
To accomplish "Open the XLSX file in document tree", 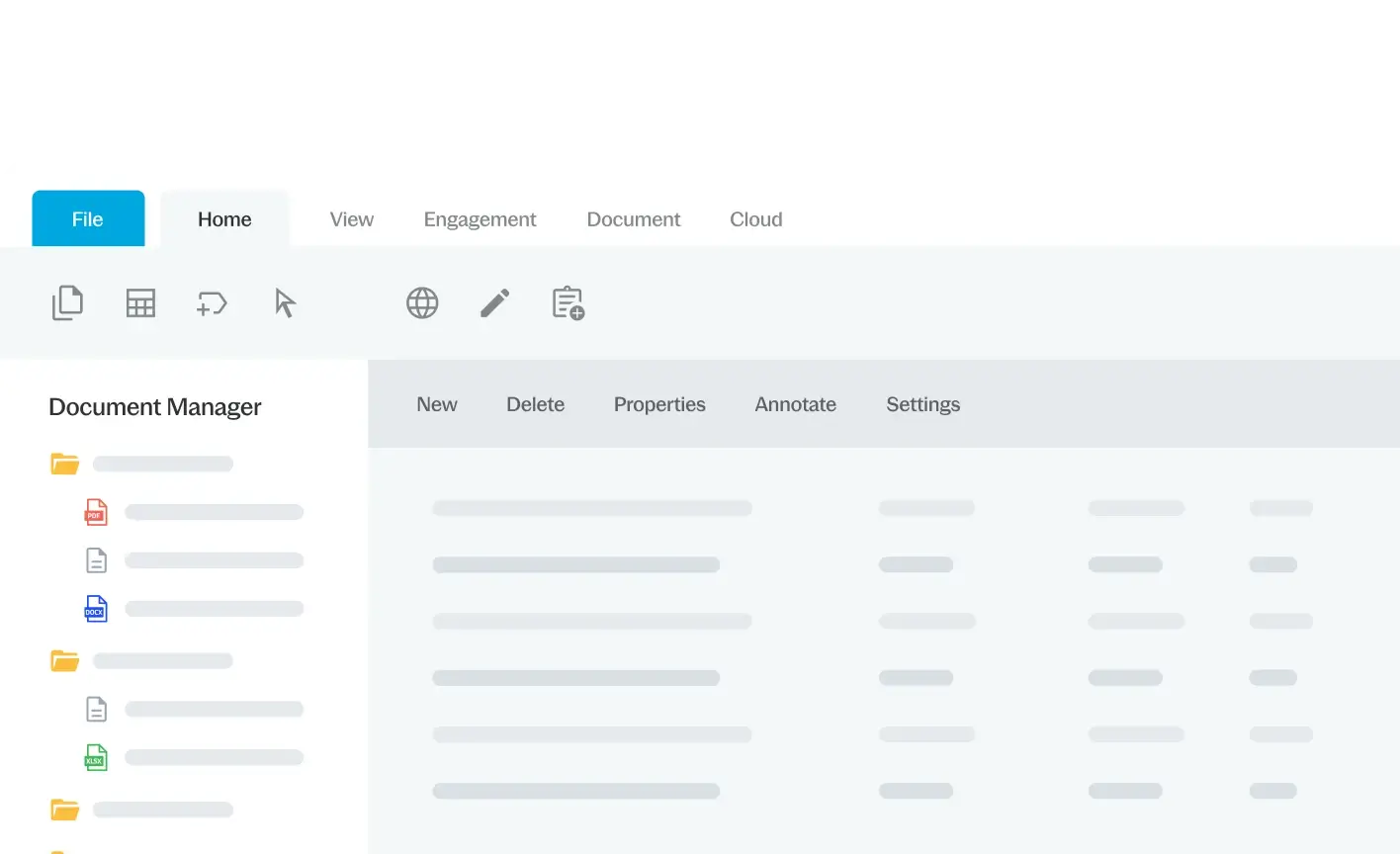I will point(96,758).
